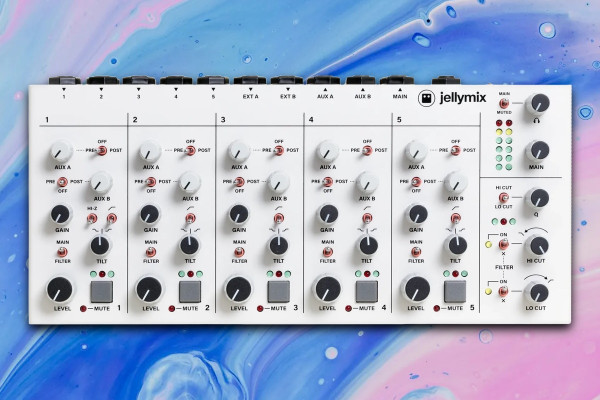Click the "EXT A" input label

pos(251,97)
